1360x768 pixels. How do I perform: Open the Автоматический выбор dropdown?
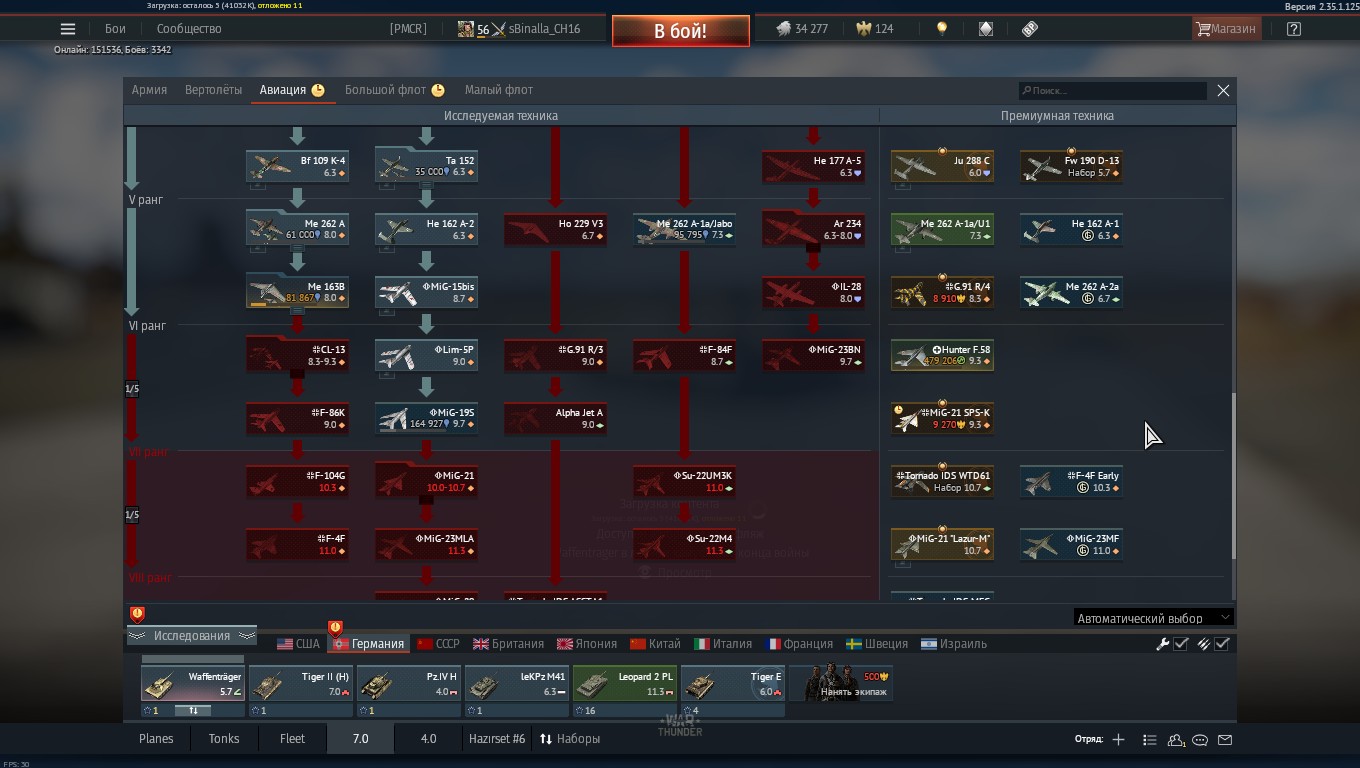coord(1153,618)
